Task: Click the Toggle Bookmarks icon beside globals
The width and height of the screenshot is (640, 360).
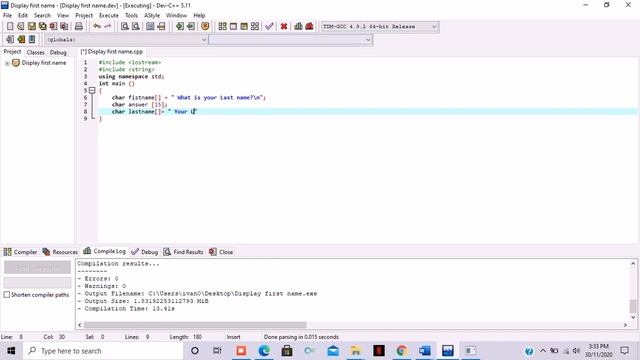Action: pos(21,40)
